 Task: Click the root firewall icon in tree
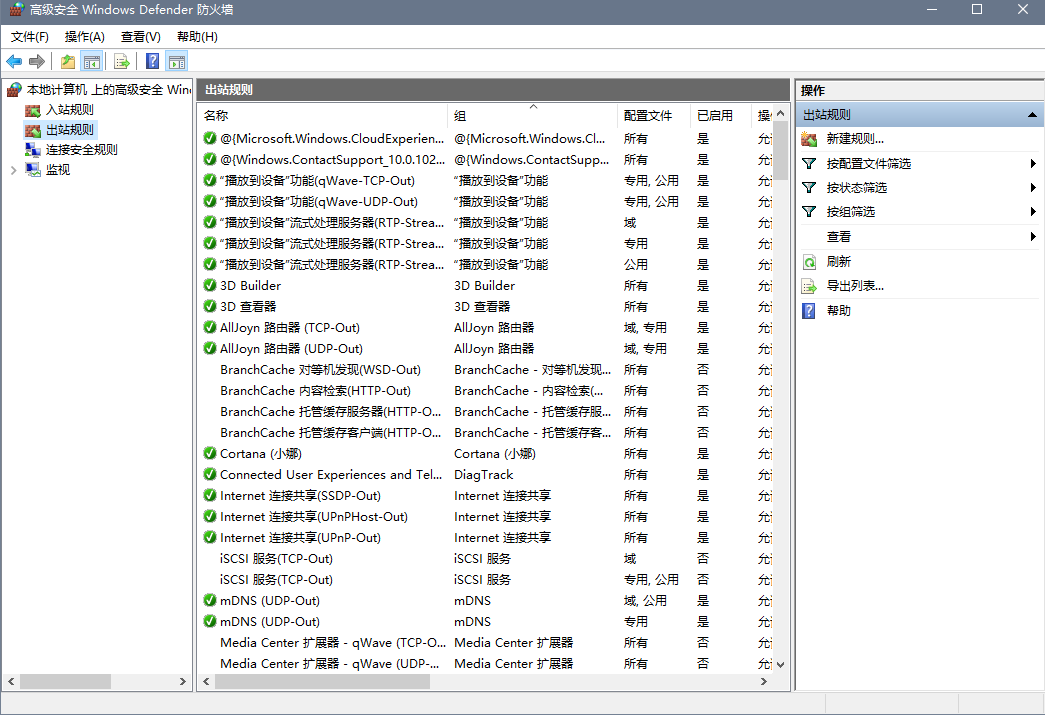point(14,89)
